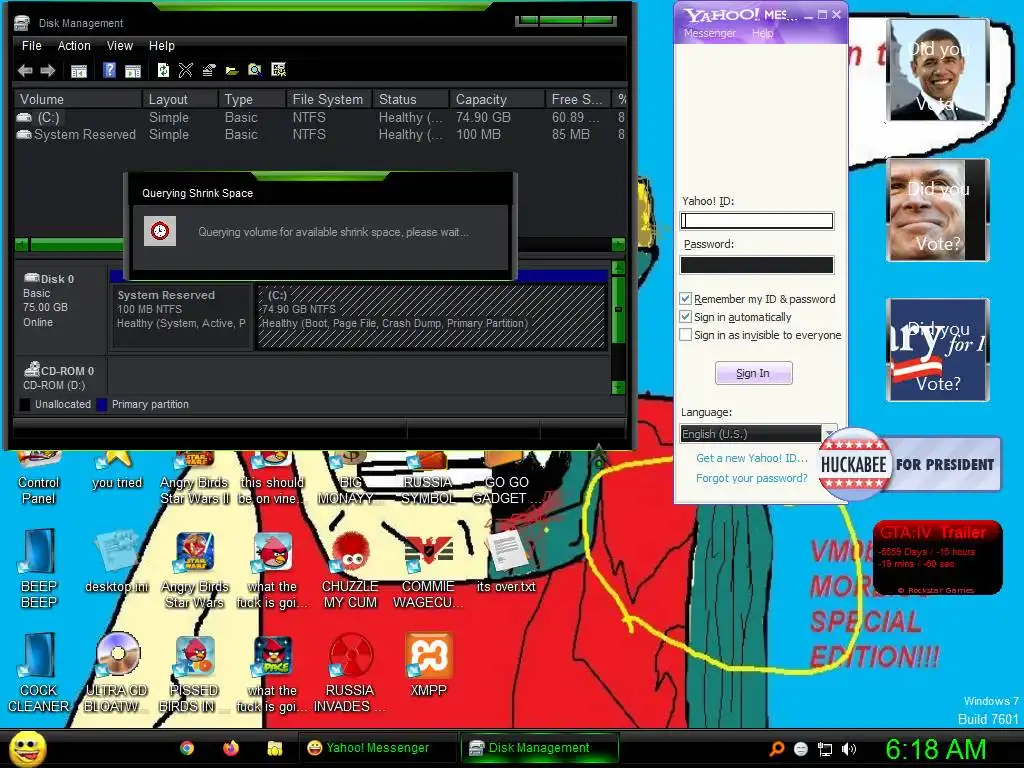Open the File menu in Disk Management
The image size is (1024, 768).
coord(31,46)
